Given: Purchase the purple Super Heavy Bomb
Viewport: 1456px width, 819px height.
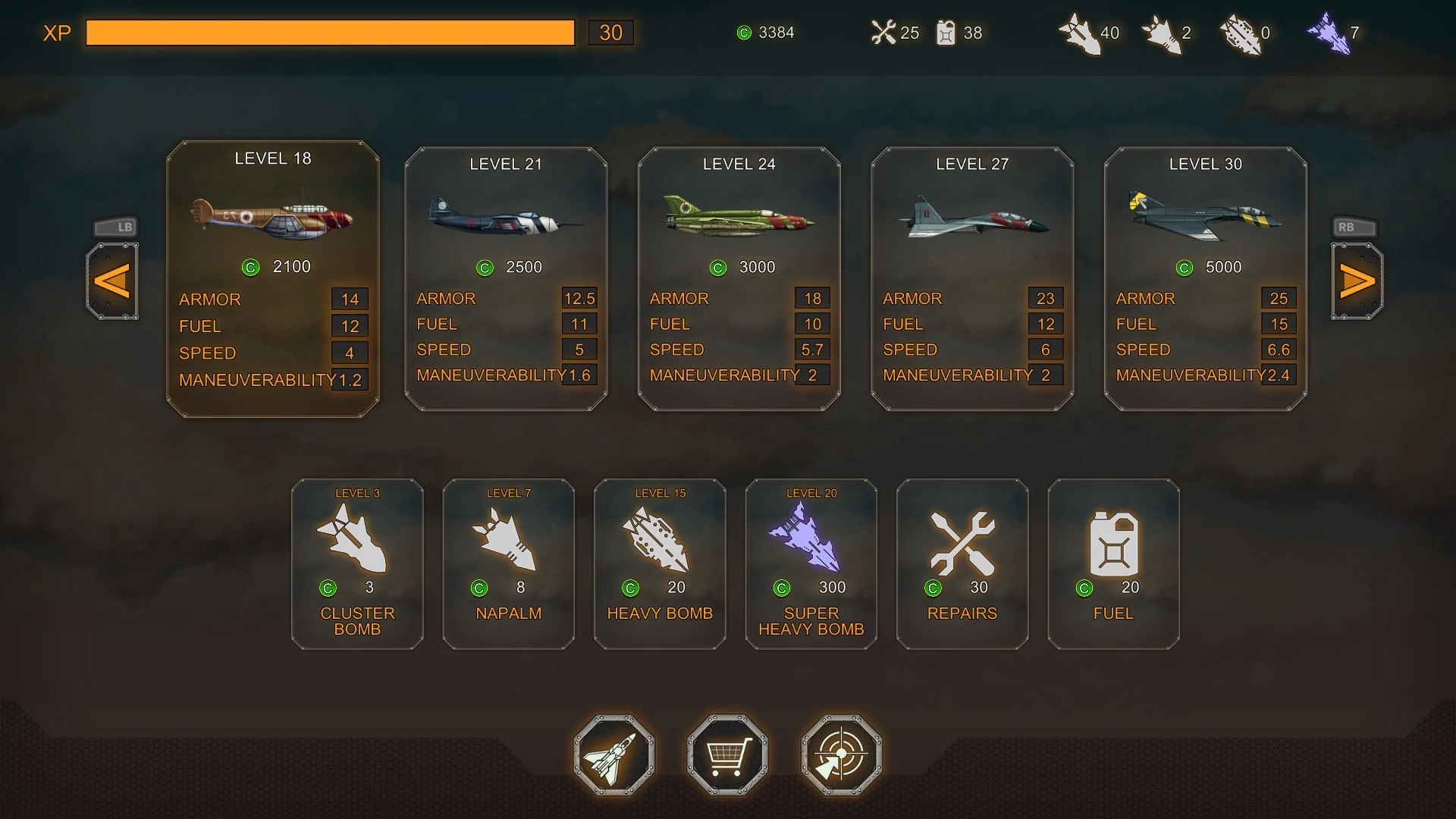Looking at the screenshot, I should (x=811, y=564).
